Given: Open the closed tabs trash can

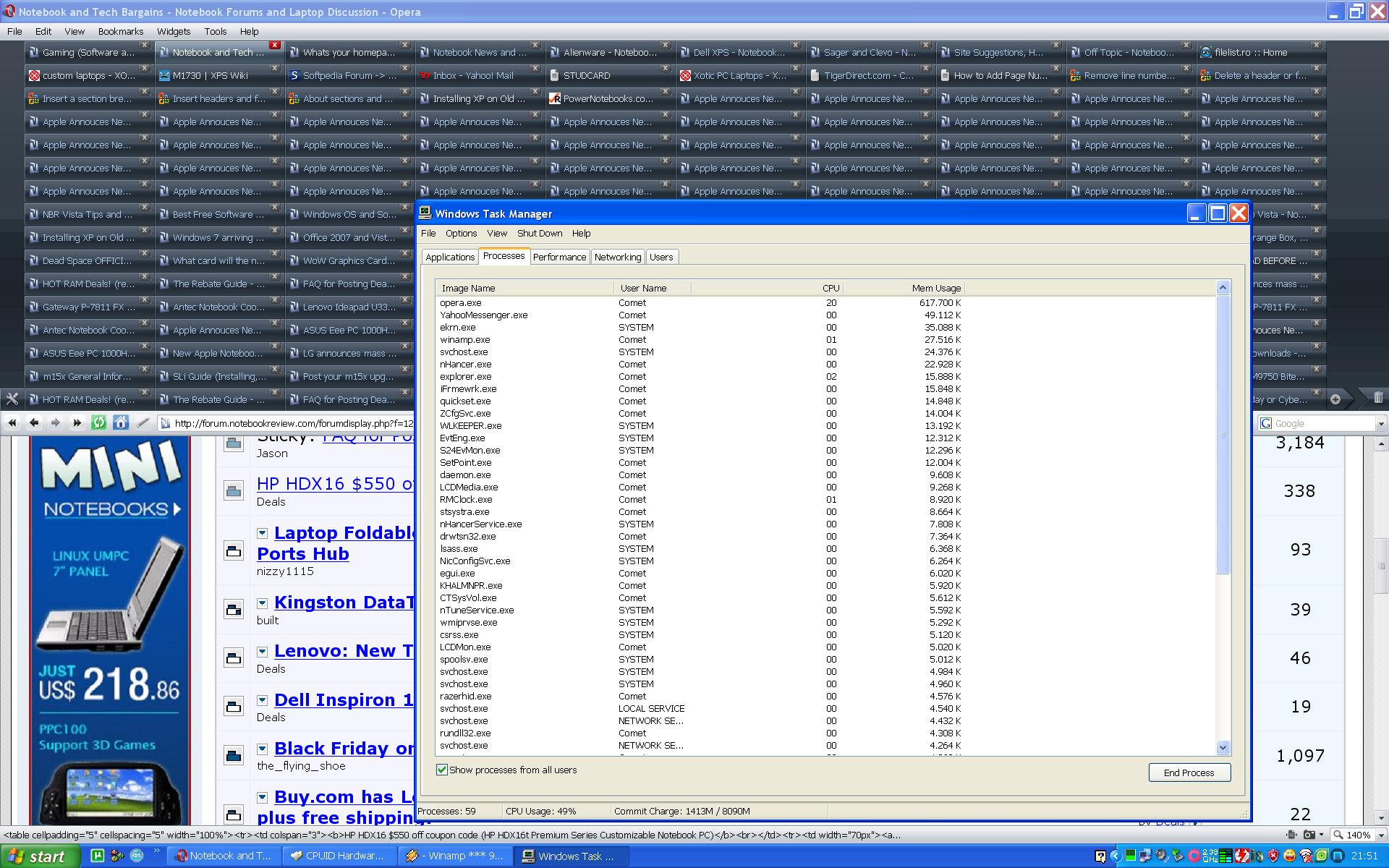Looking at the screenshot, I should coord(1378,397).
